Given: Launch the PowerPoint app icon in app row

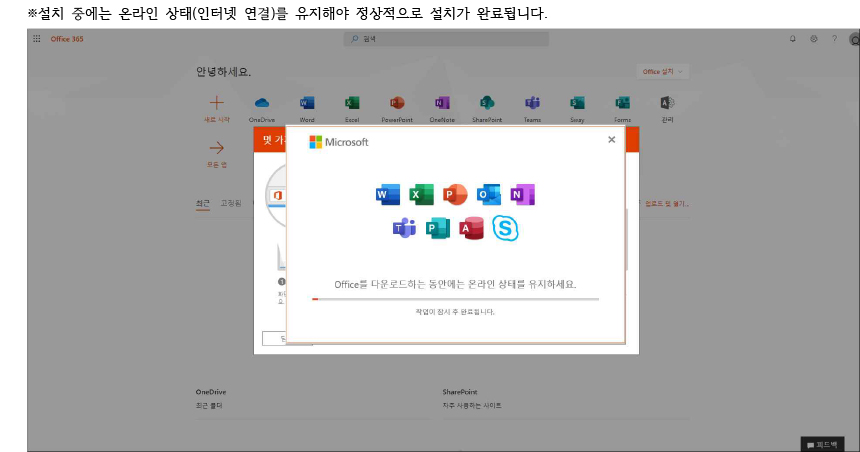Looking at the screenshot, I should pyautogui.click(x=397, y=103).
